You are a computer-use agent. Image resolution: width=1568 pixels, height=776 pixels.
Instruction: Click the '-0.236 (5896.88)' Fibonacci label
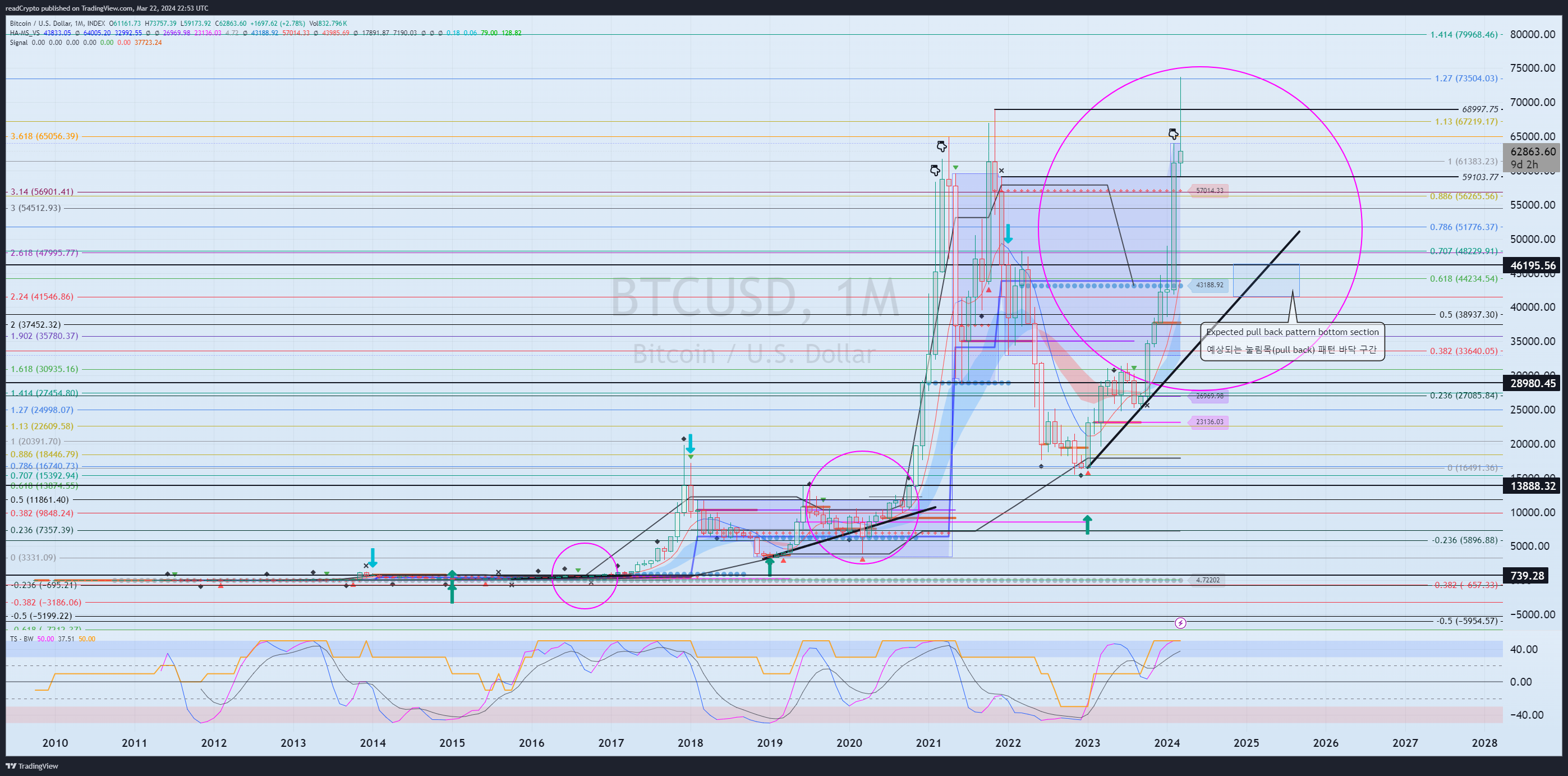[1465, 540]
